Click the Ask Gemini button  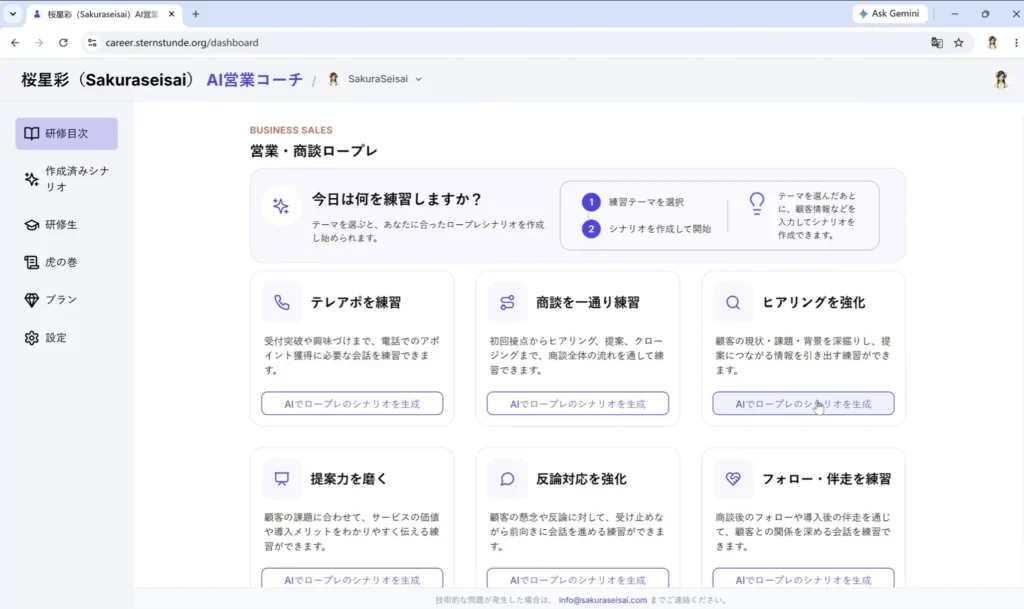[x=889, y=14]
